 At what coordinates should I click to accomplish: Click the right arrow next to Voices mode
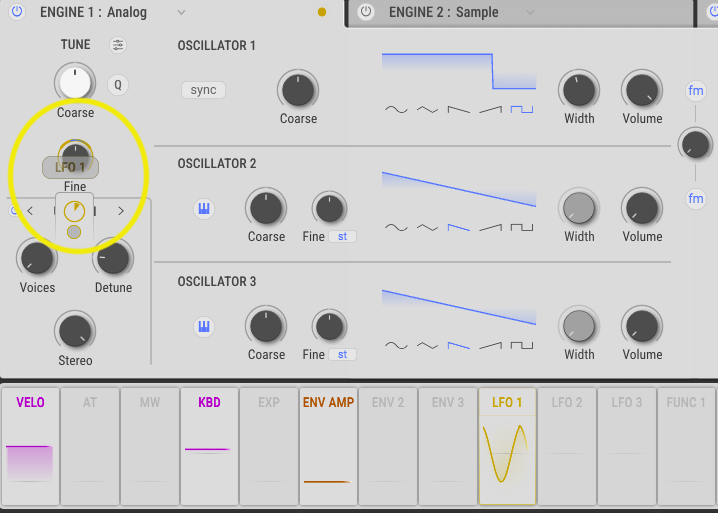tap(121, 211)
